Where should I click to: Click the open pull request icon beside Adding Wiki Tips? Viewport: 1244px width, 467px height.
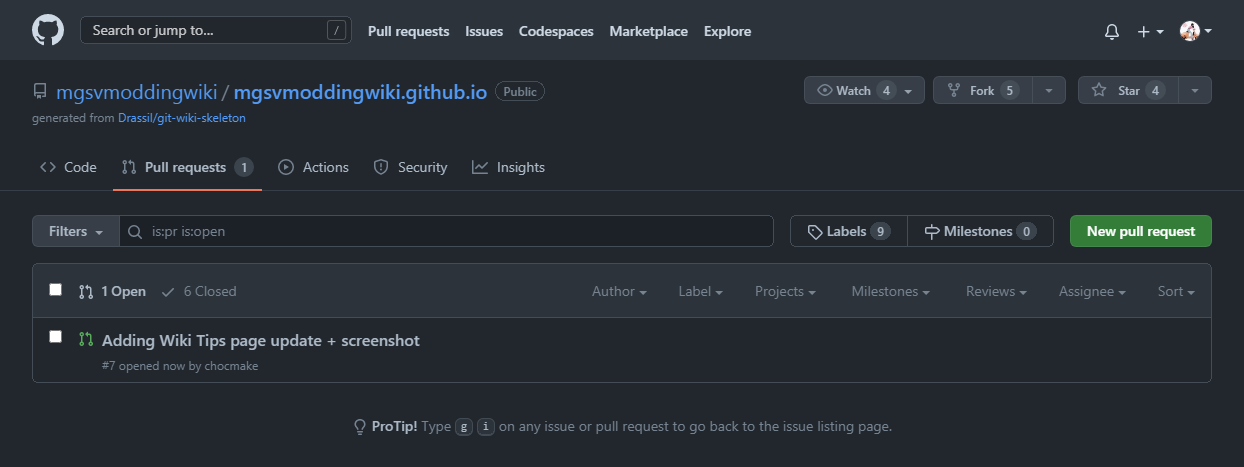pyautogui.click(x=86, y=339)
